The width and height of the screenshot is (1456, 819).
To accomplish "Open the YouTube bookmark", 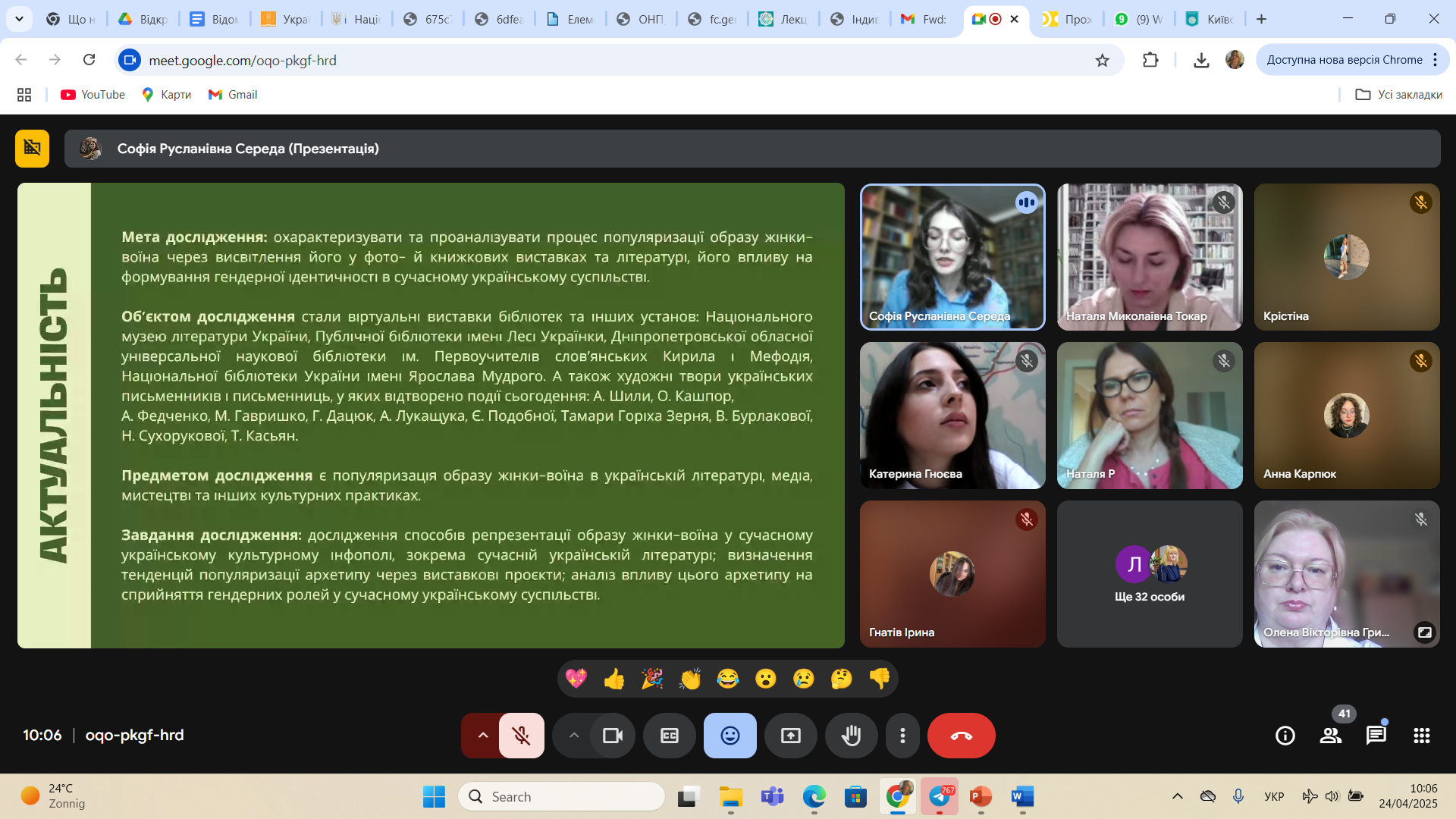I will [x=93, y=95].
